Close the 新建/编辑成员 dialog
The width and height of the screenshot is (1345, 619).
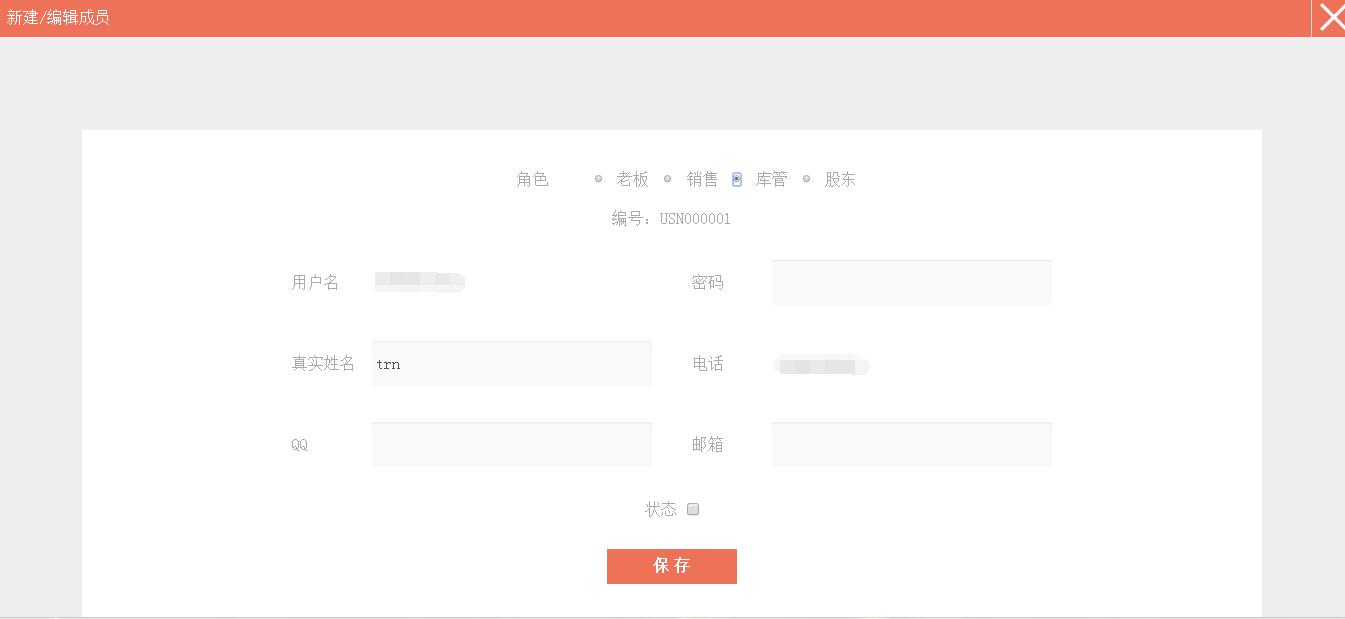[1331, 17]
